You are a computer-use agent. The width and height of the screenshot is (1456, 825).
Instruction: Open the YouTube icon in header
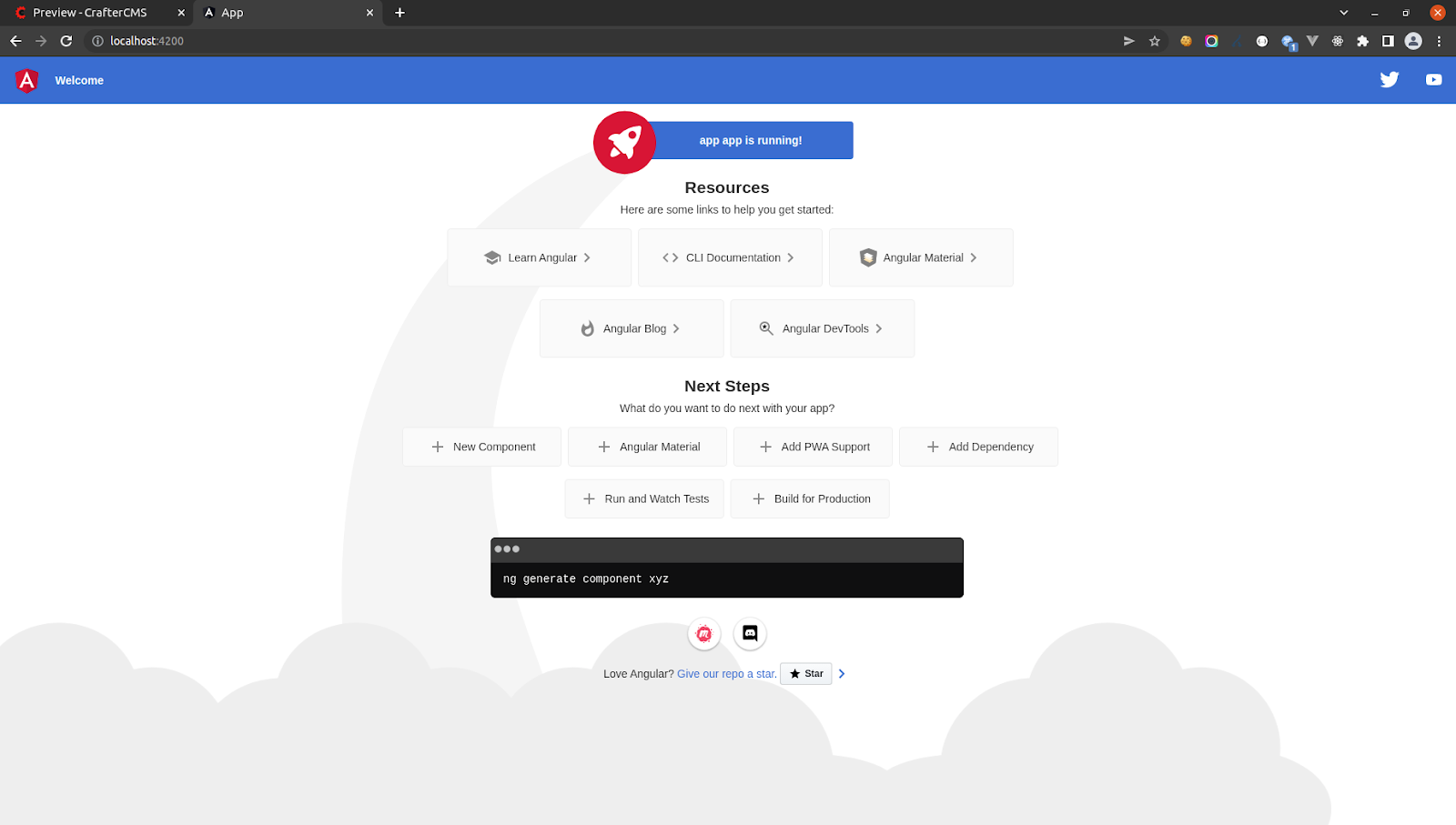point(1433,80)
